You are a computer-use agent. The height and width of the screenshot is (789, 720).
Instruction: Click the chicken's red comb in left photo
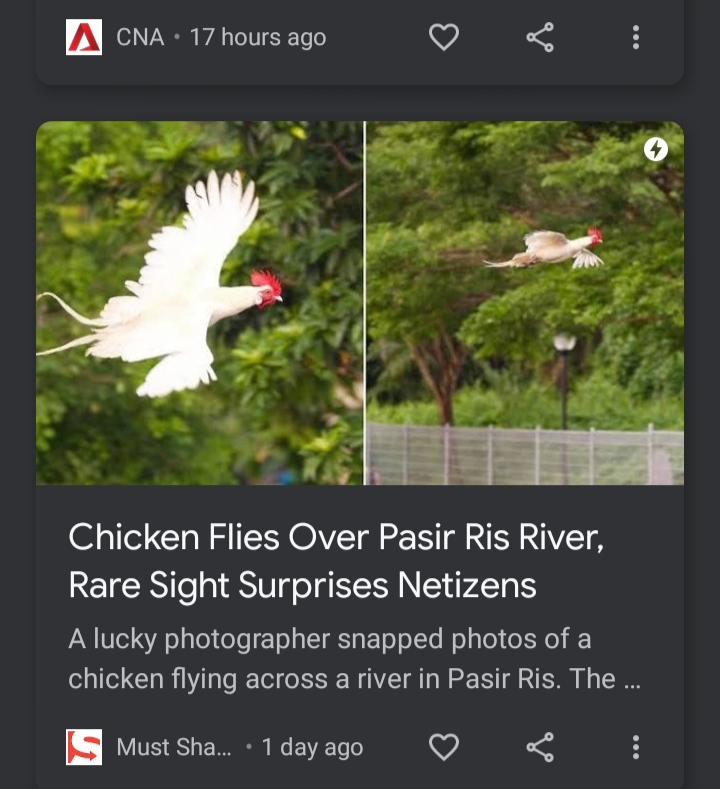tap(266, 283)
